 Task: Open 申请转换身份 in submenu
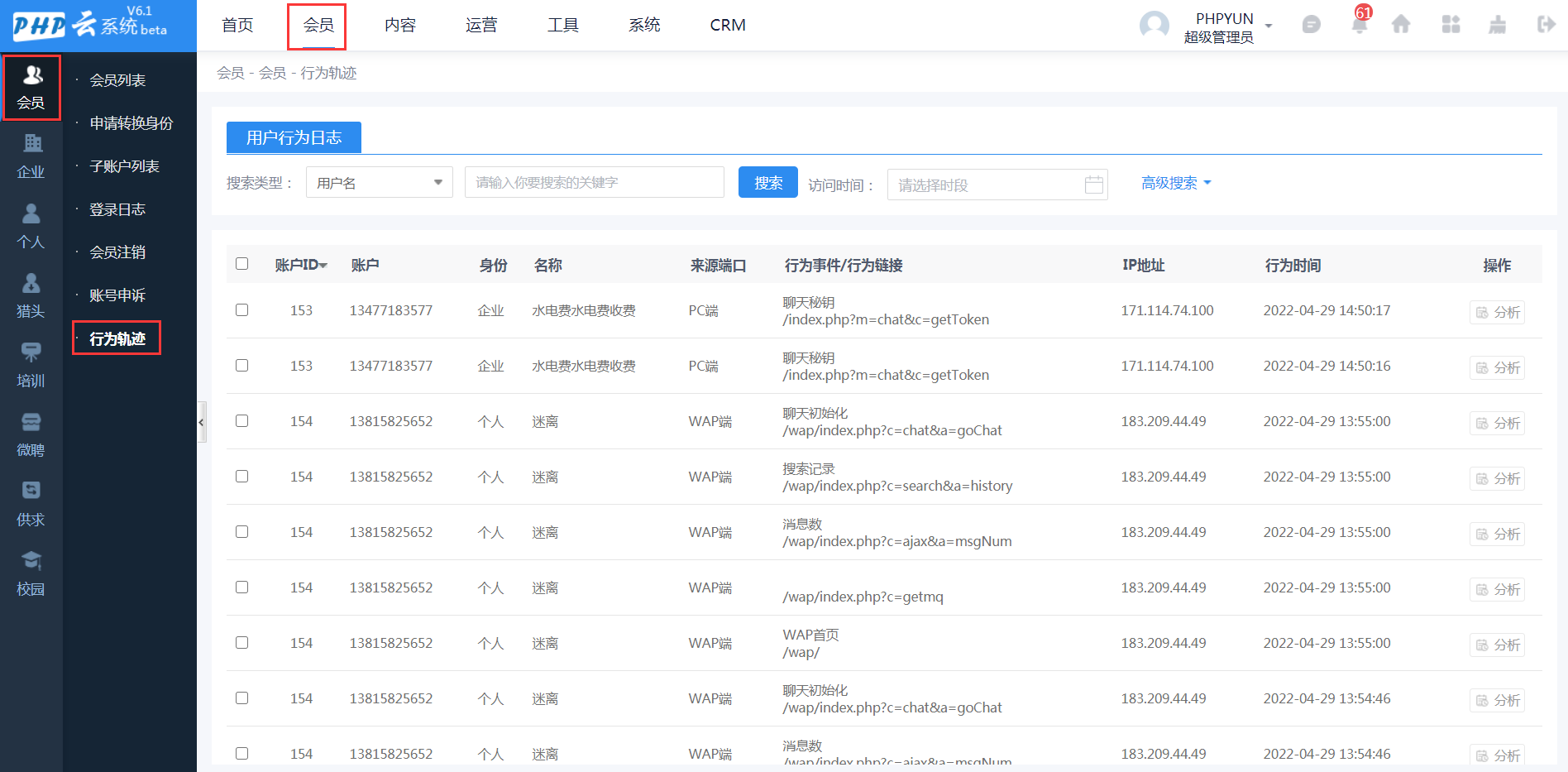pyautogui.click(x=131, y=123)
